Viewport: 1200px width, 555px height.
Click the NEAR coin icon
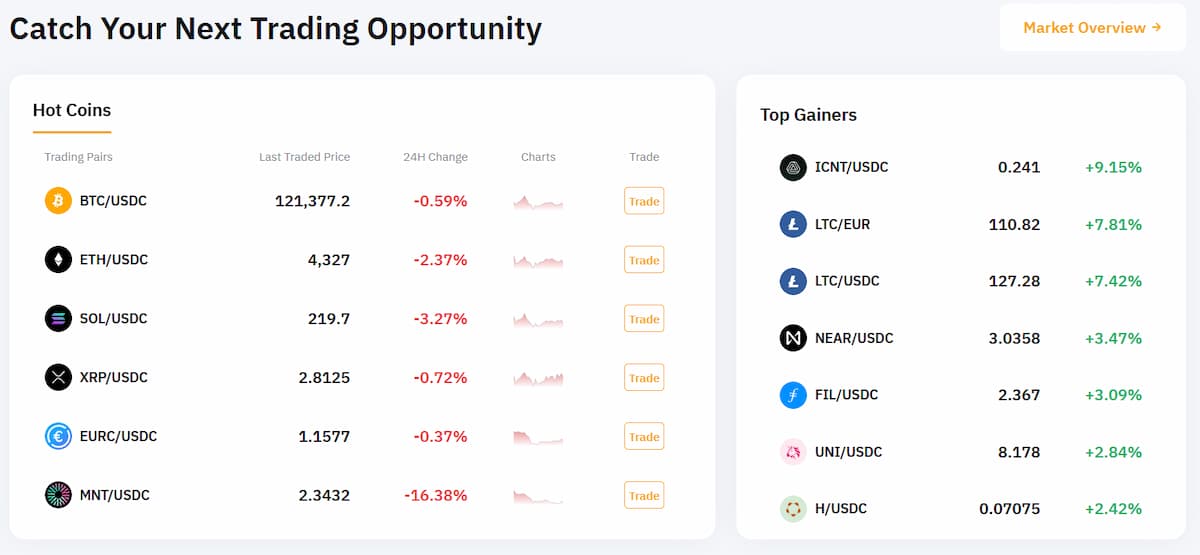(793, 338)
